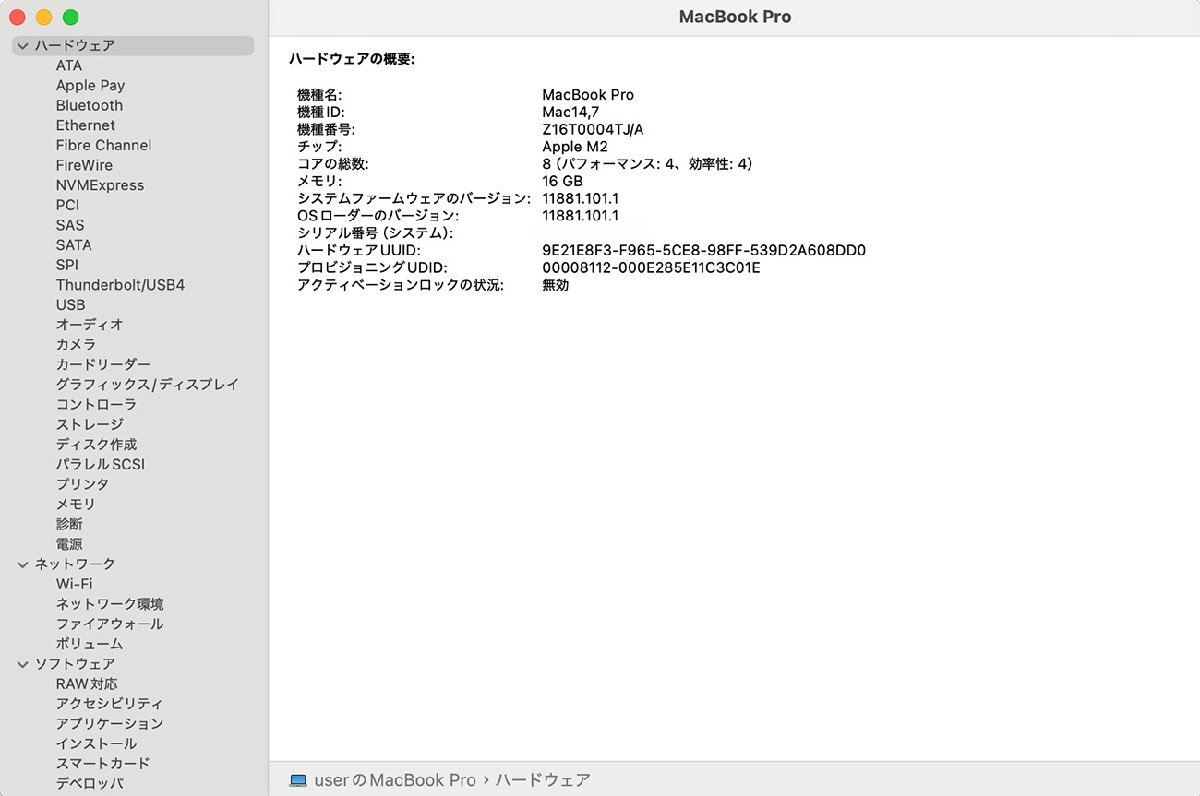Click activation lock status 無効
Viewport: 1200px width, 796px height.
(555, 285)
